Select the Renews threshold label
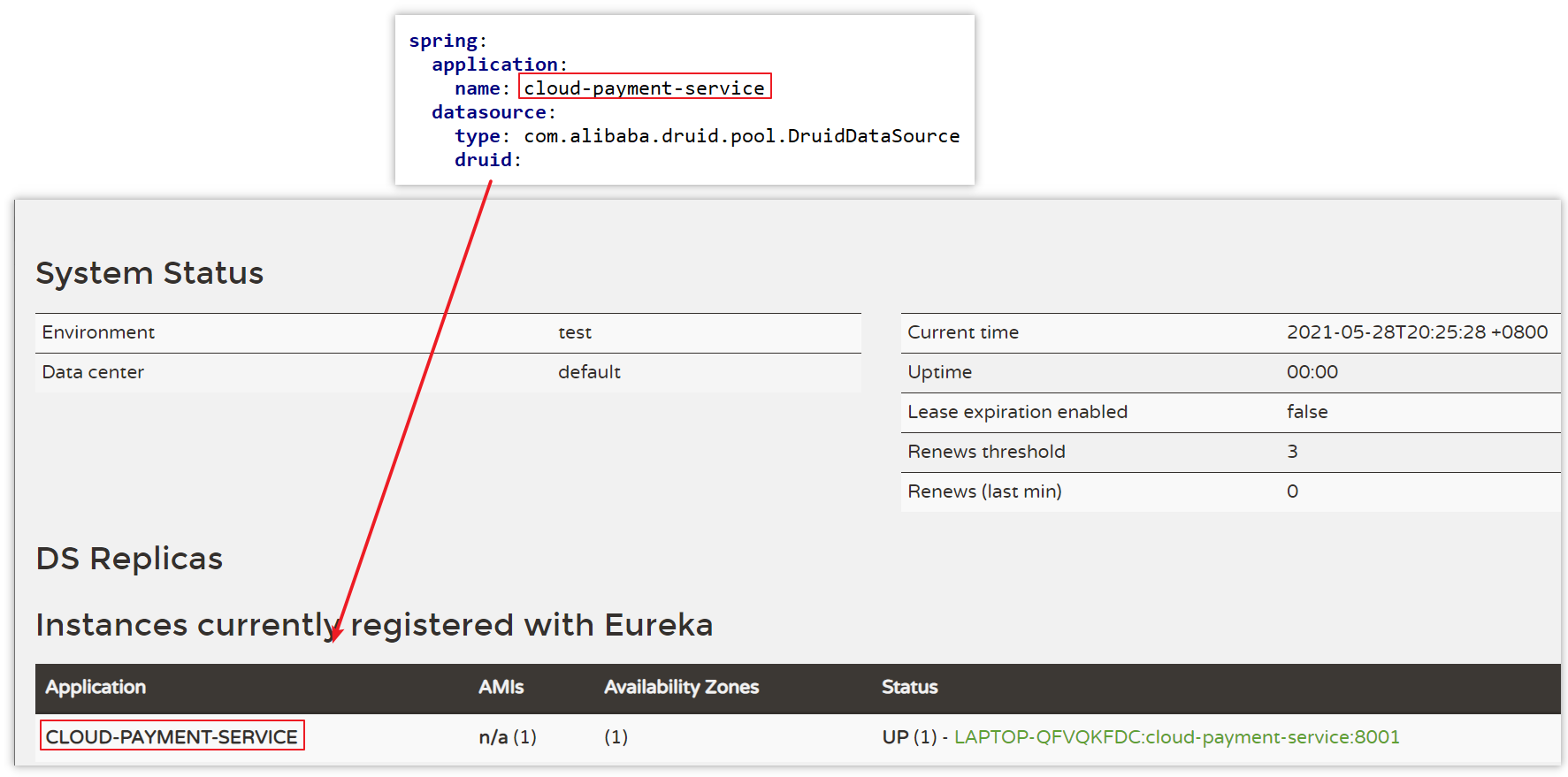The height and width of the screenshot is (777, 1568). (986, 452)
